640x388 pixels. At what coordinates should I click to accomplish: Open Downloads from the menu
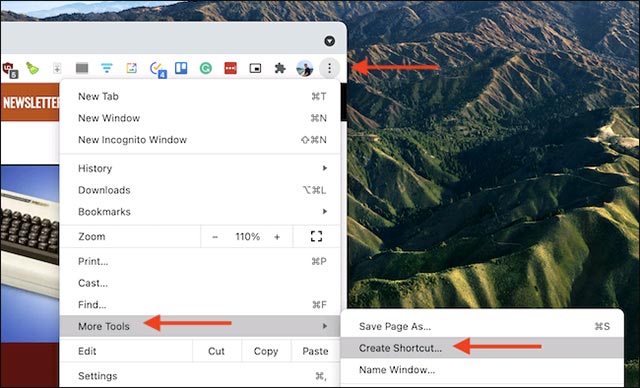[x=200, y=190]
